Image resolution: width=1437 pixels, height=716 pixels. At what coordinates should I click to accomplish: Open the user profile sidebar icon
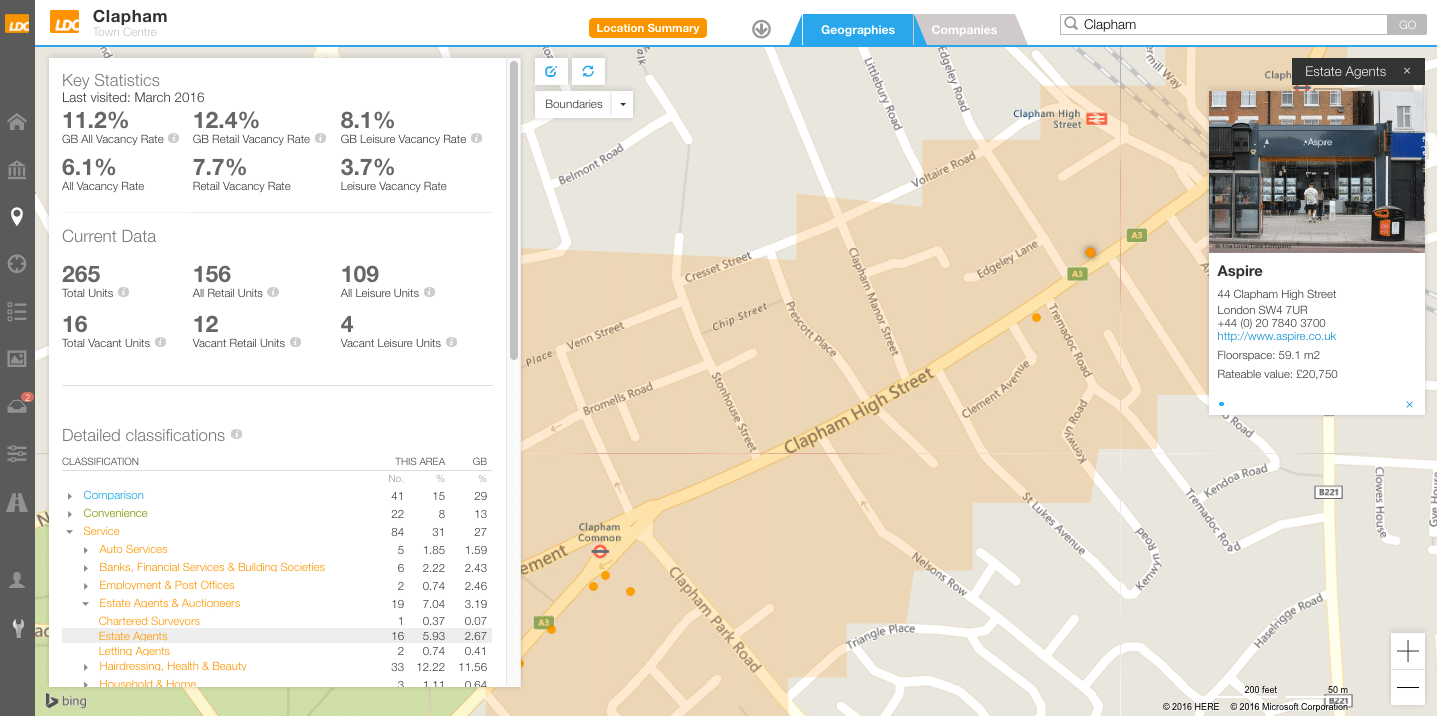[x=17, y=580]
